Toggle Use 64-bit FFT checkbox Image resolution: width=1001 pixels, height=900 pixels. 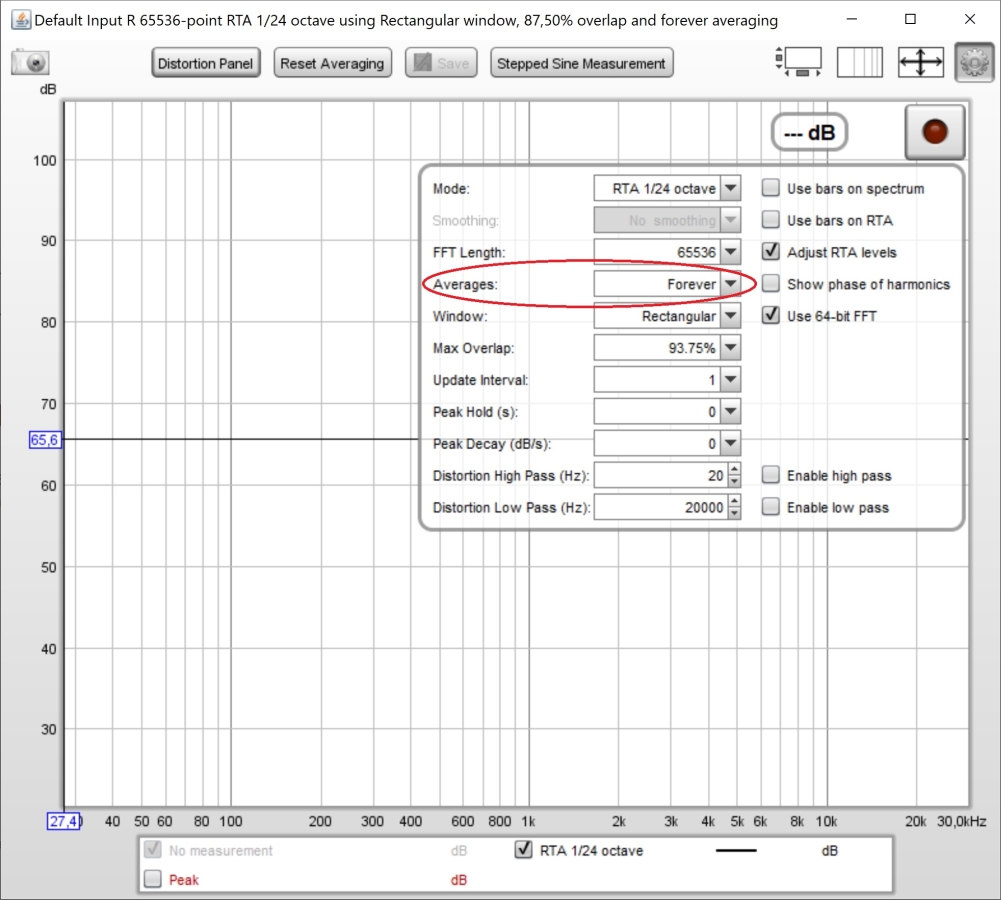pos(771,316)
